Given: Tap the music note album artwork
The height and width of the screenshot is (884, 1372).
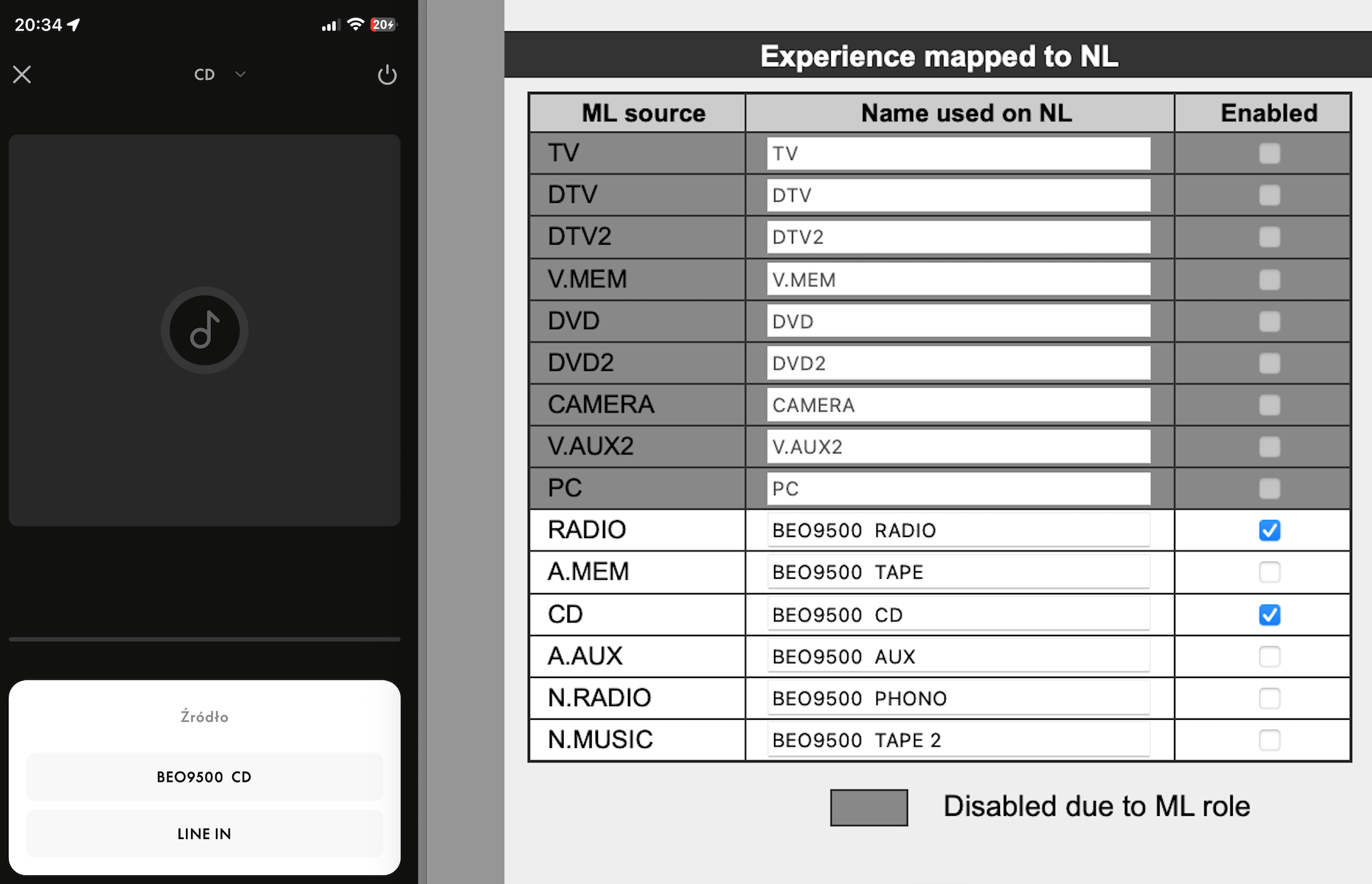Looking at the screenshot, I should [x=205, y=330].
